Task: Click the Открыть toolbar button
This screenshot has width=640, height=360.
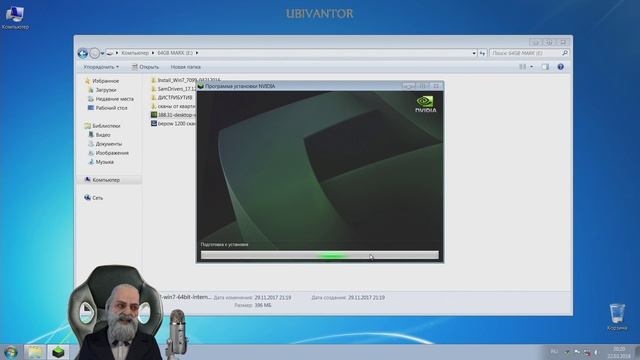Action: point(145,67)
